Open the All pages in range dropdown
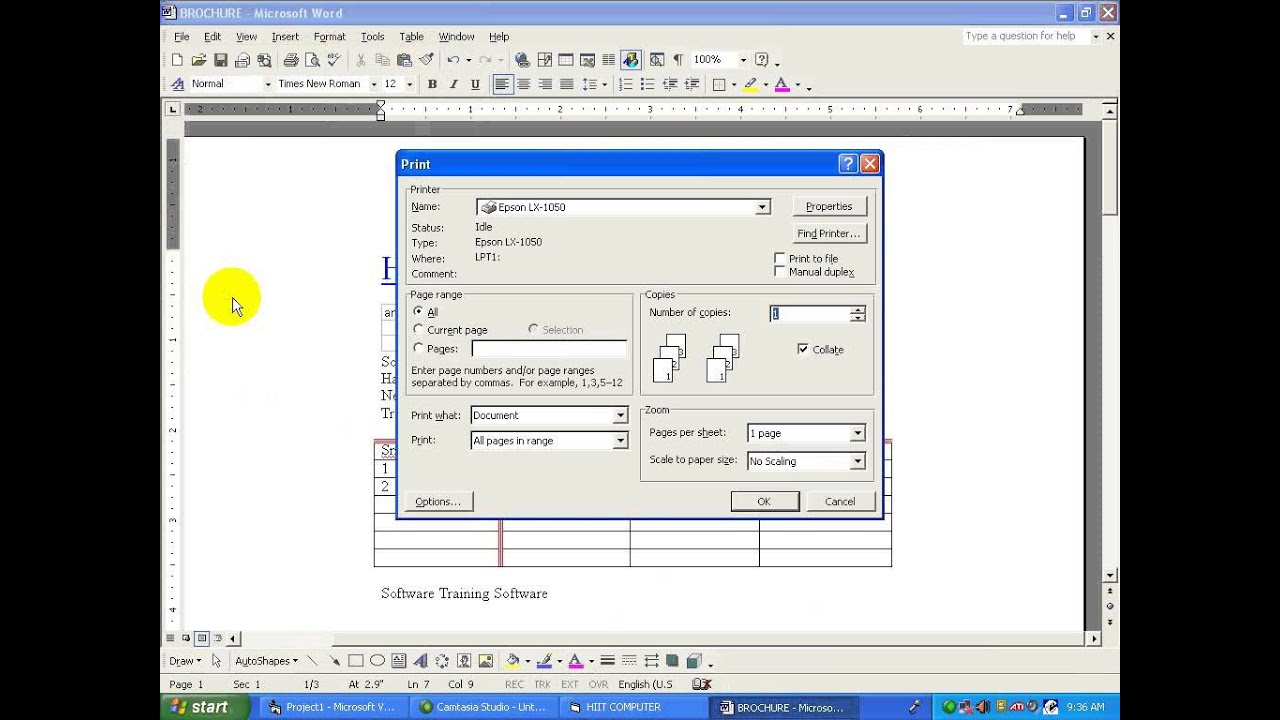The height and width of the screenshot is (720, 1280). tap(620, 440)
